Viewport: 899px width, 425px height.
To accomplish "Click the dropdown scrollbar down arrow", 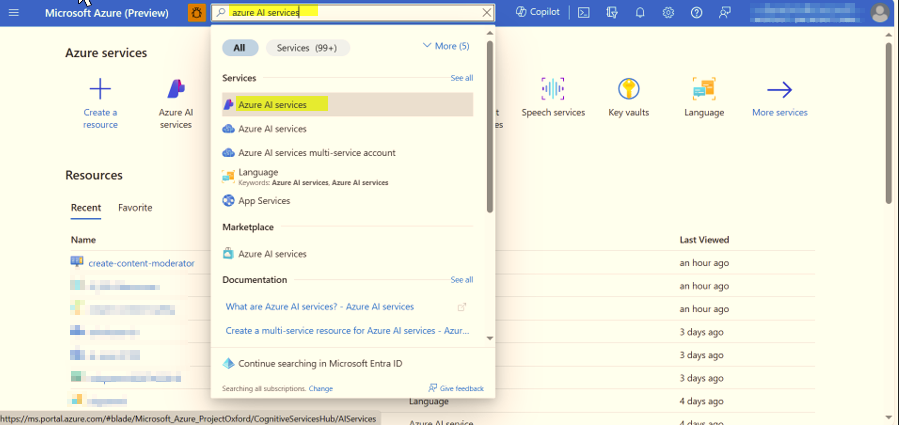I will click(x=490, y=338).
